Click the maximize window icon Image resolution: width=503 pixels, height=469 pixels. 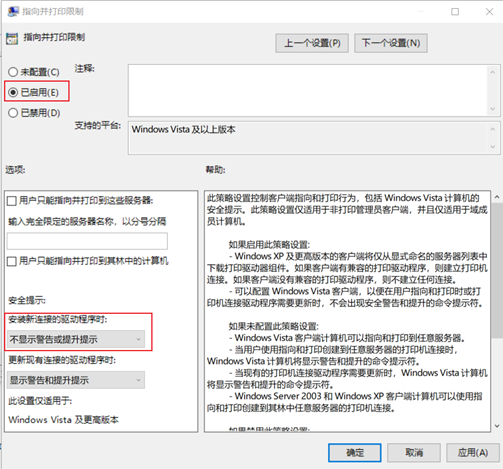[455, 12]
